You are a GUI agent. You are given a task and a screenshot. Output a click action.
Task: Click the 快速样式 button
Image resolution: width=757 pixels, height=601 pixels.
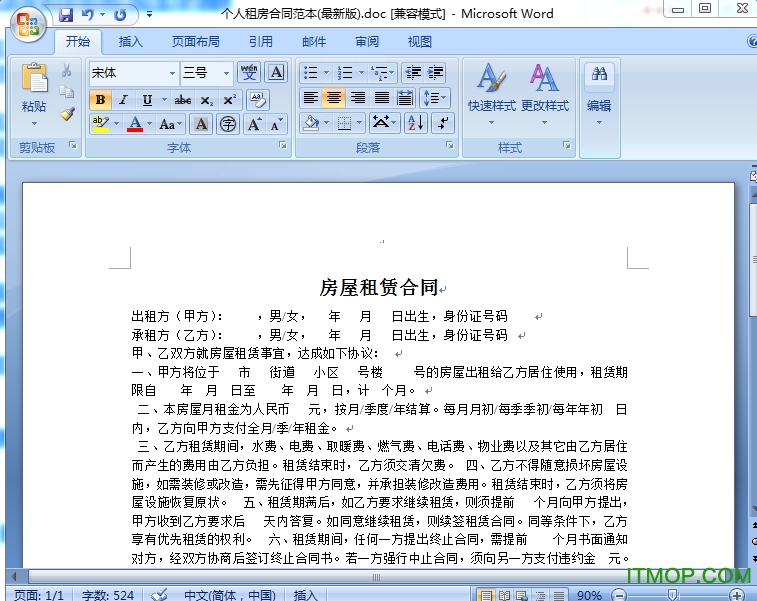[491, 92]
